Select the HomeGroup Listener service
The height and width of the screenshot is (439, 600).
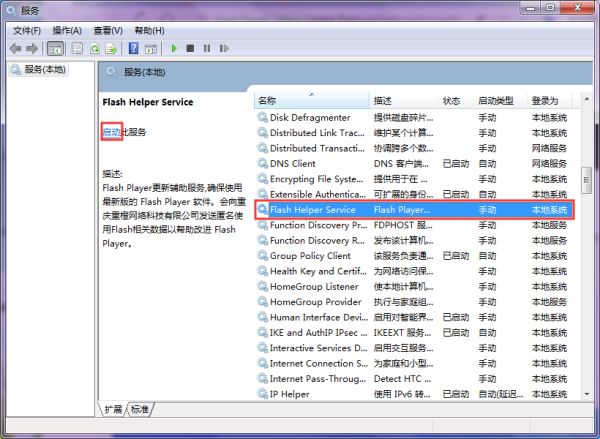click(414, 286)
